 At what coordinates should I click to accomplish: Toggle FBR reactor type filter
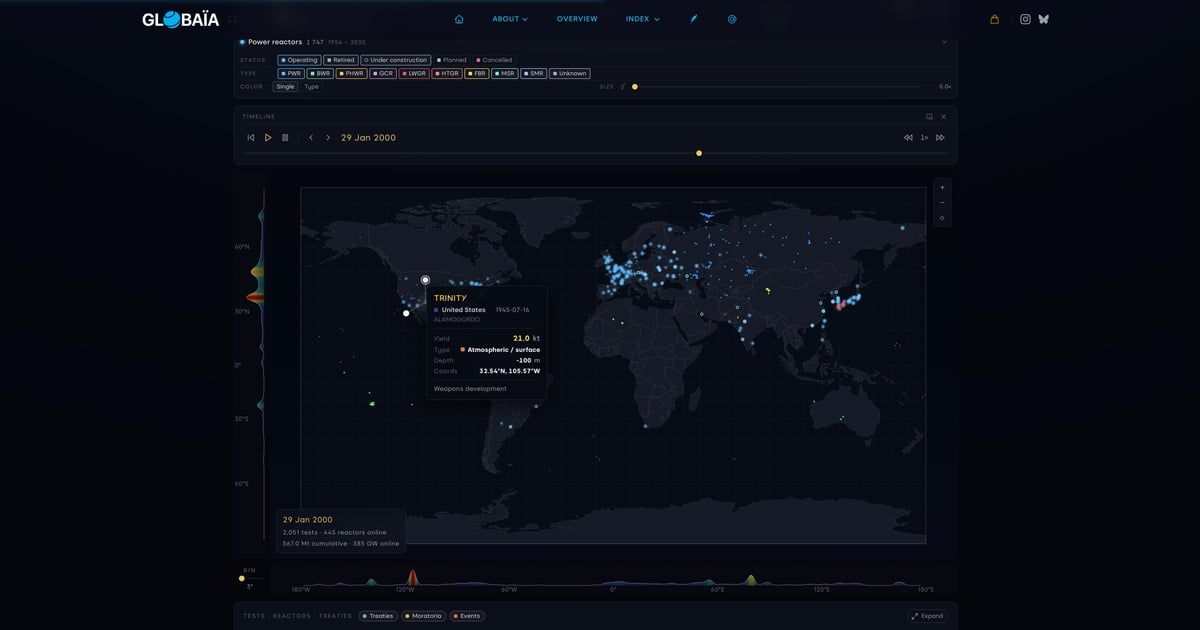click(x=476, y=73)
